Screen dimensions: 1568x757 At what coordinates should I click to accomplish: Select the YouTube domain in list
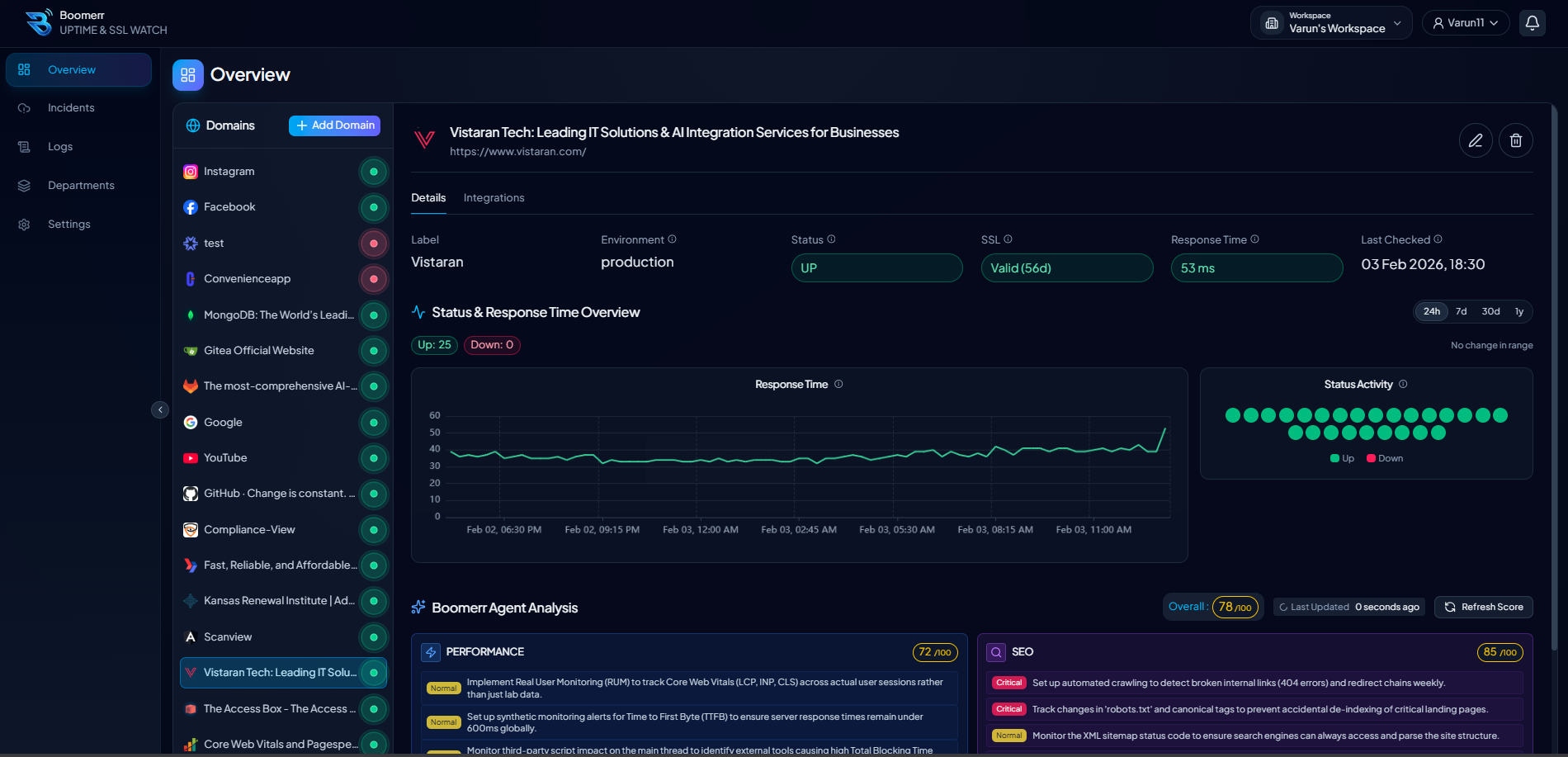tap(225, 458)
